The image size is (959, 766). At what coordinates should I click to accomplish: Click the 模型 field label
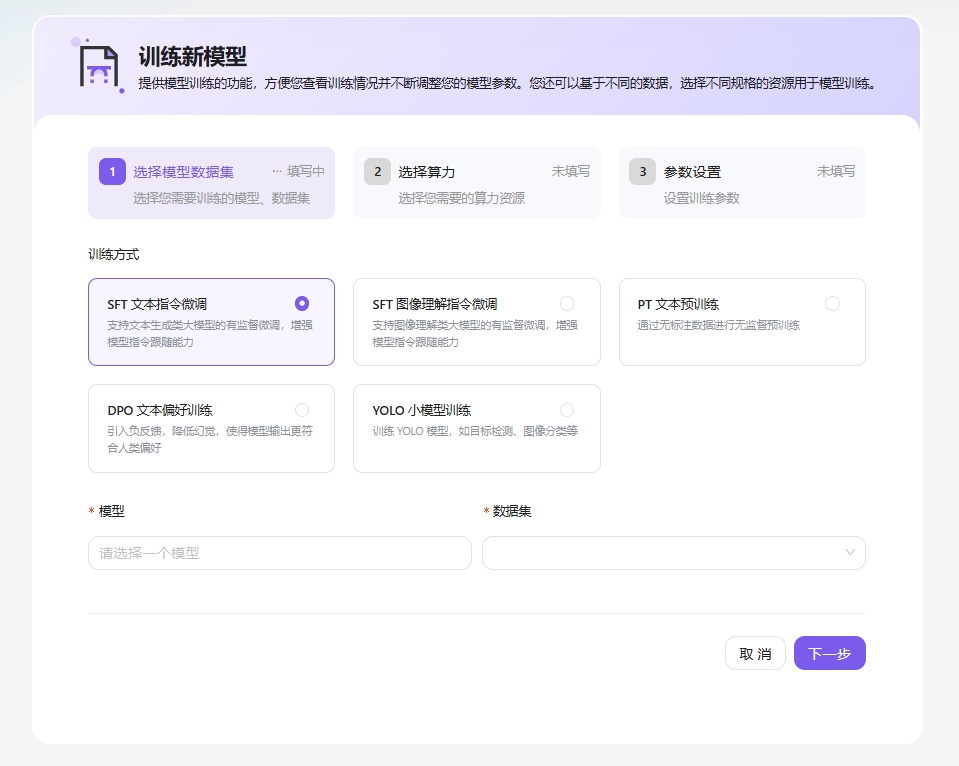(x=111, y=511)
